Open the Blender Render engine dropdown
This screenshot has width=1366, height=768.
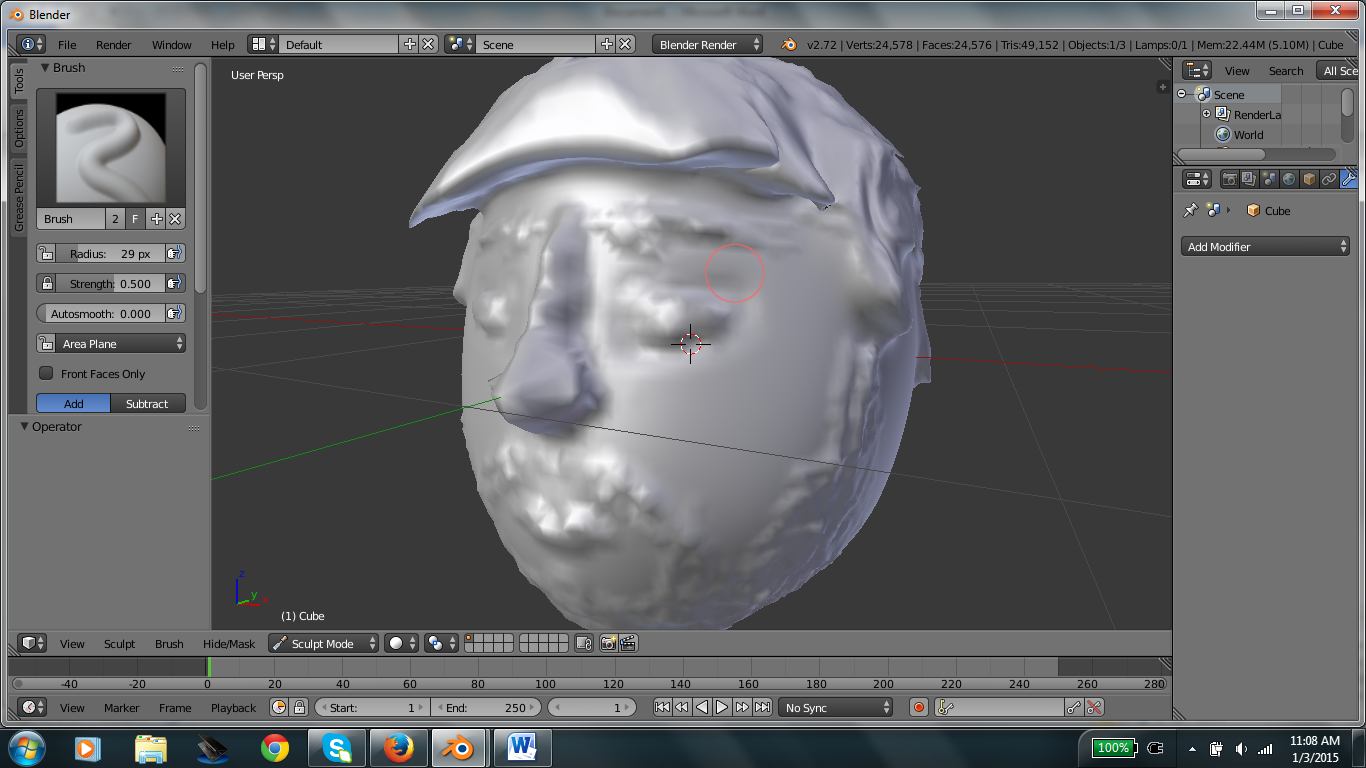click(x=707, y=44)
